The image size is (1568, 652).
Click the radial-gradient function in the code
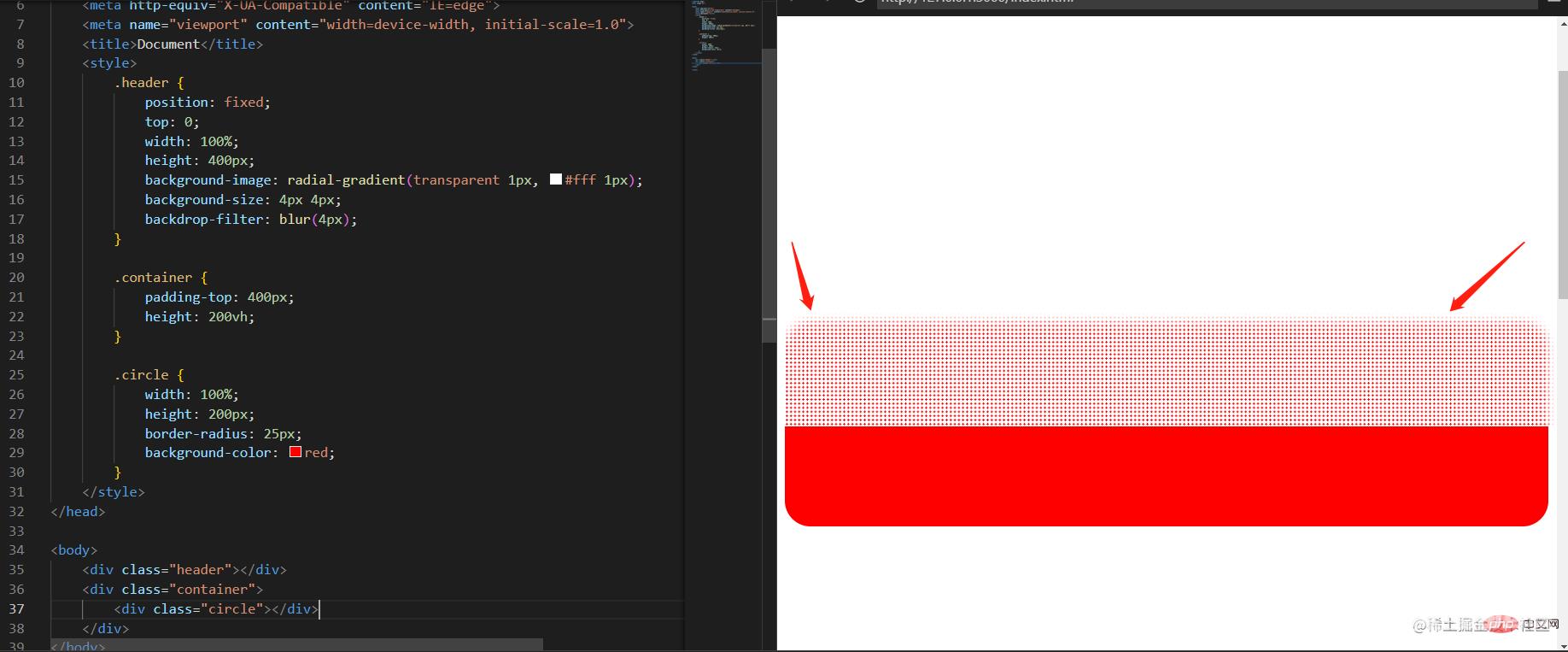tap(345, 180)
